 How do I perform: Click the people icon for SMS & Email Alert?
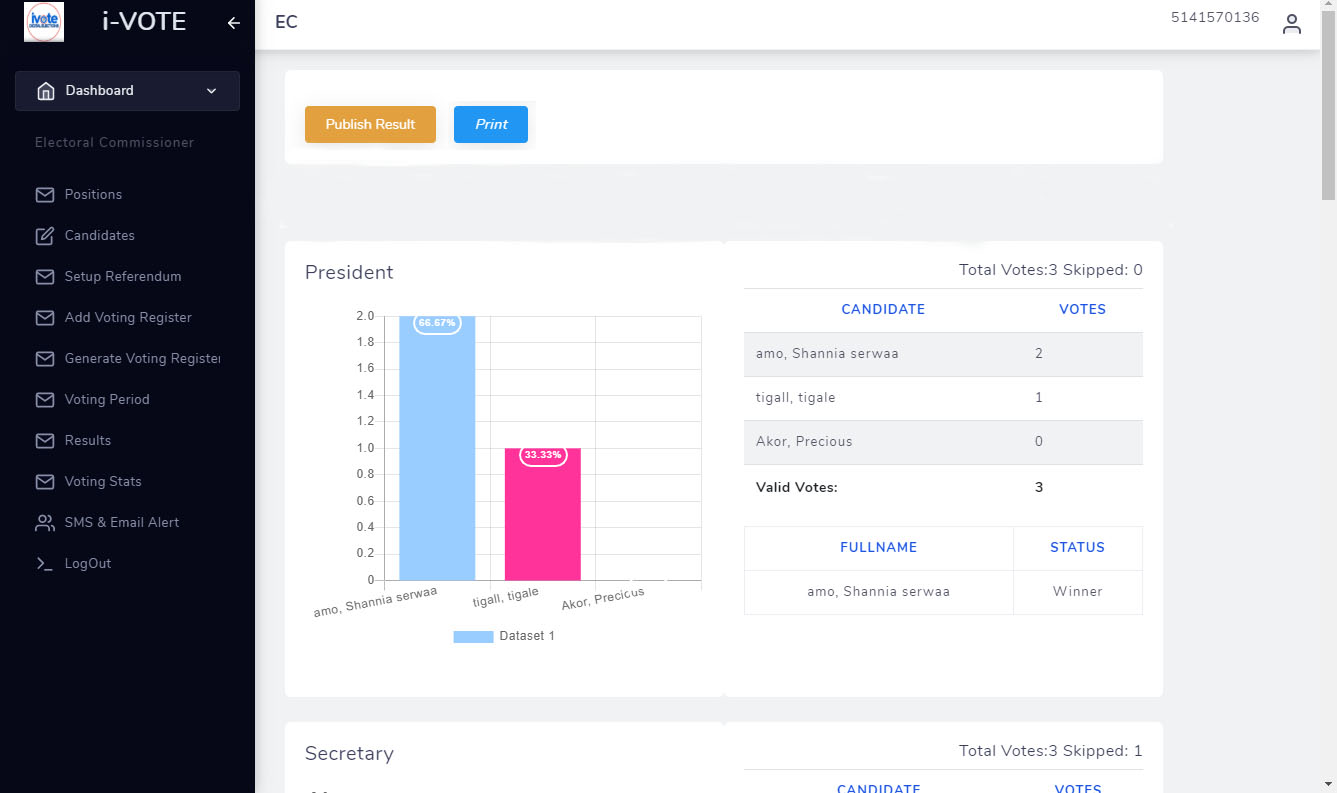45,523
